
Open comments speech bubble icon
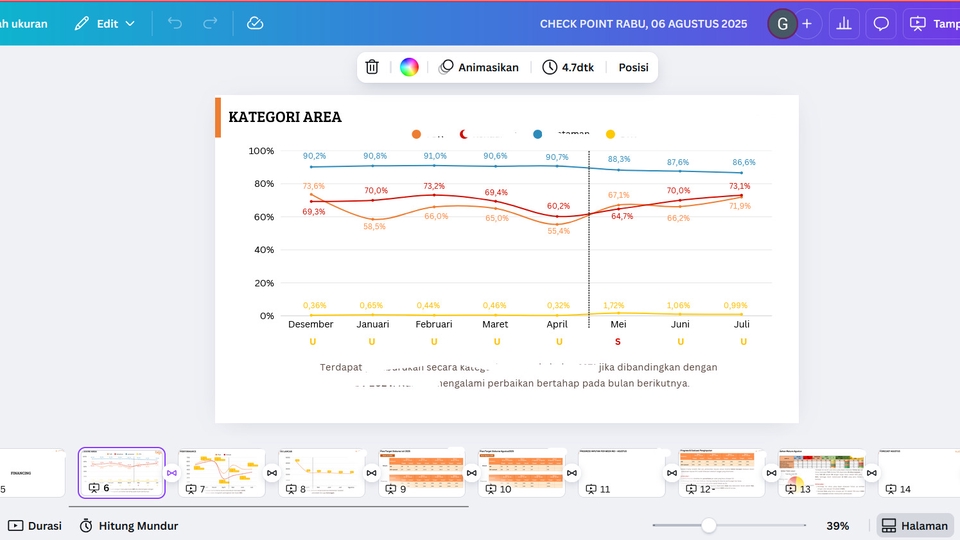coord(881,24)
